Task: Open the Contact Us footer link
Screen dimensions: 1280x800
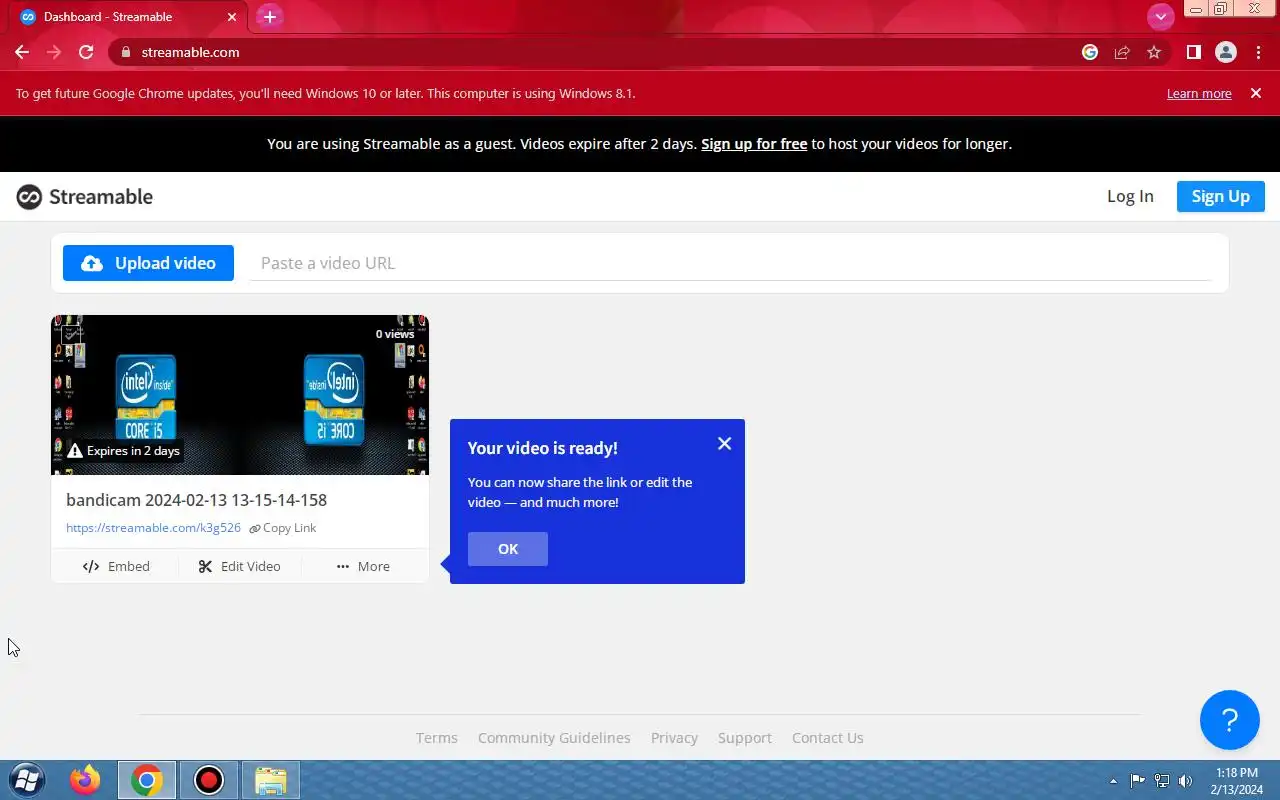Action: [x=828, y=738]
